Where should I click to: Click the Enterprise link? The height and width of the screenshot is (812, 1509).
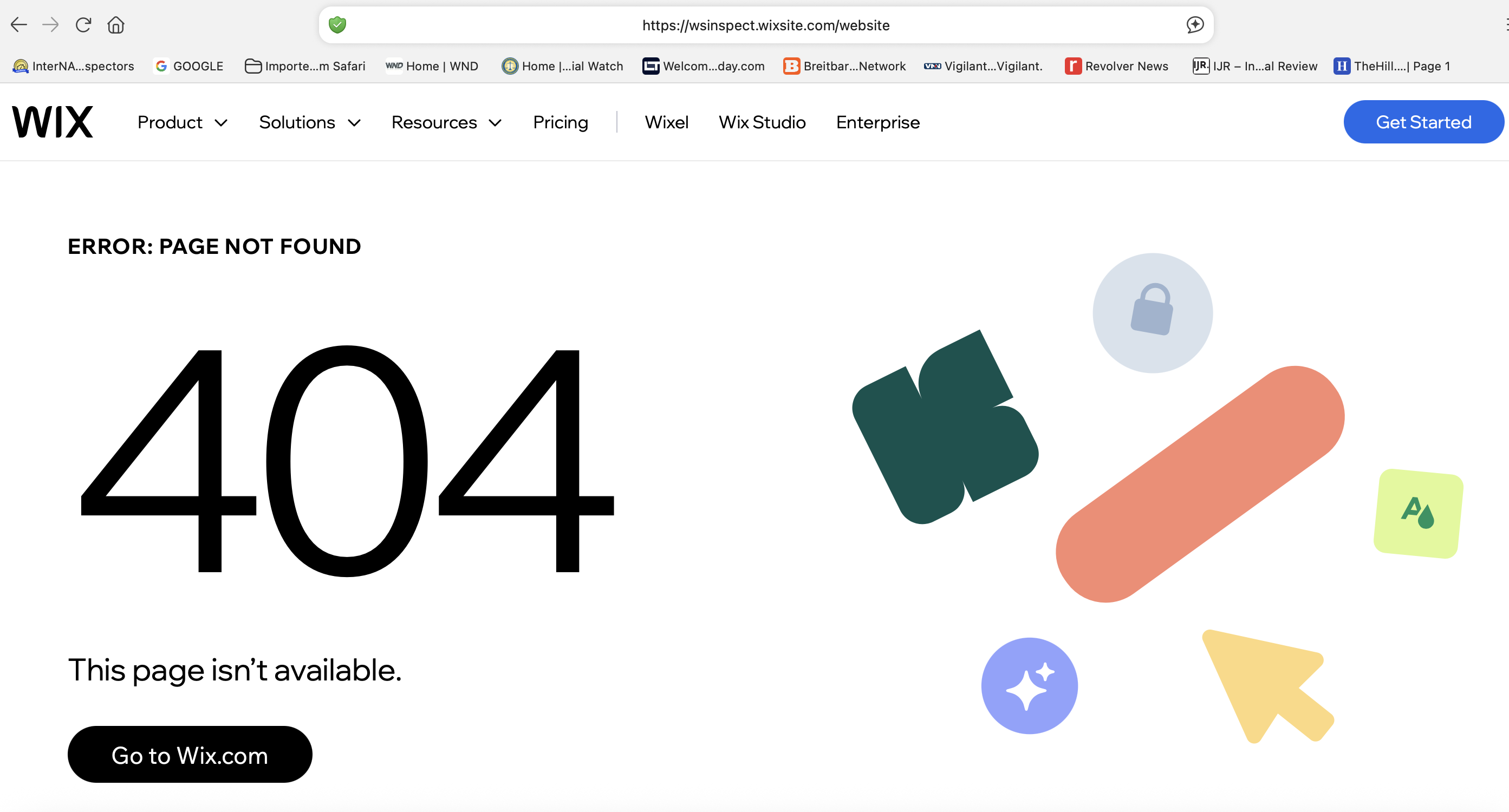[x=877, y=122]
